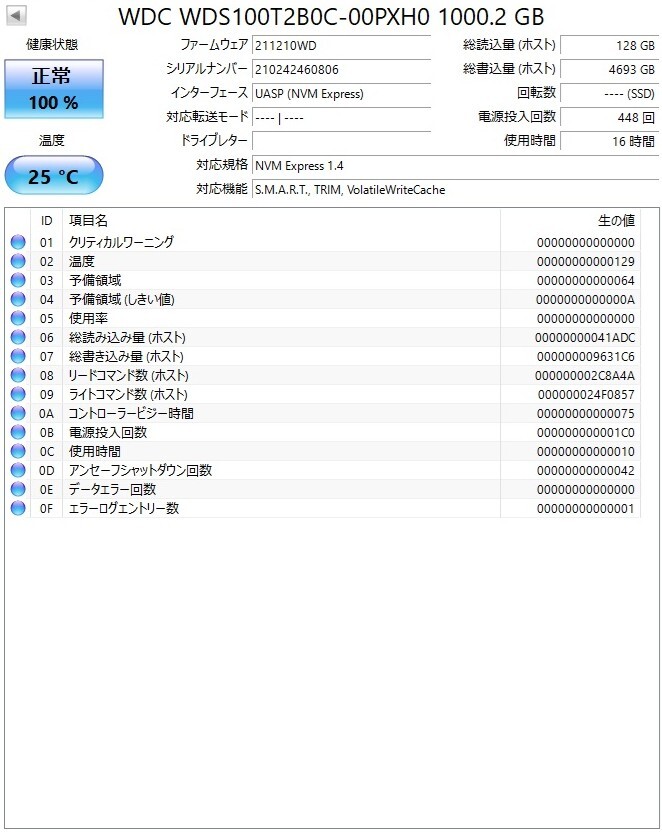Click status orb for ID 01 クリティカルワーニング
The height and width of the screenshot is (832, 662).
pos(18,242)
